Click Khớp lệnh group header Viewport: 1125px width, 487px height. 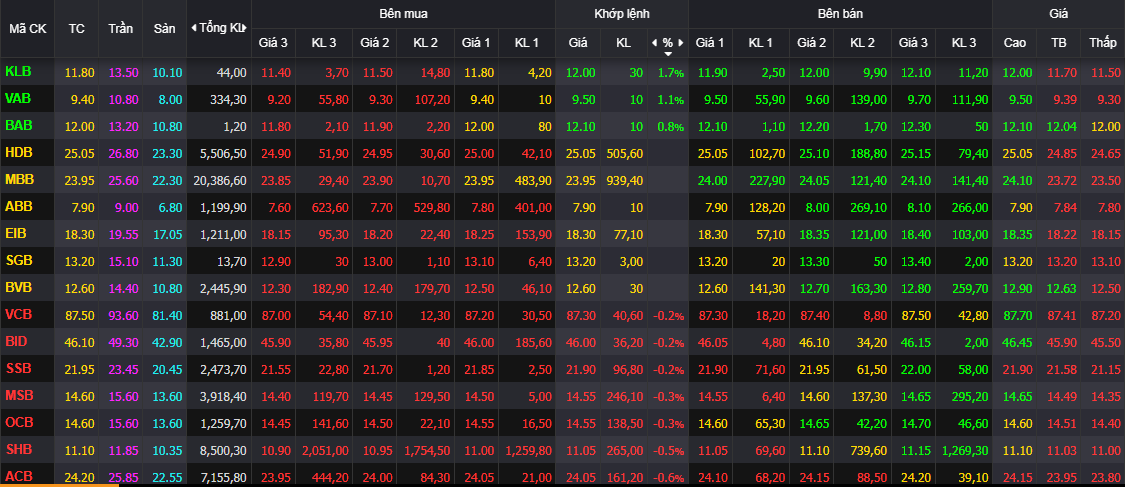coord(621,14)
